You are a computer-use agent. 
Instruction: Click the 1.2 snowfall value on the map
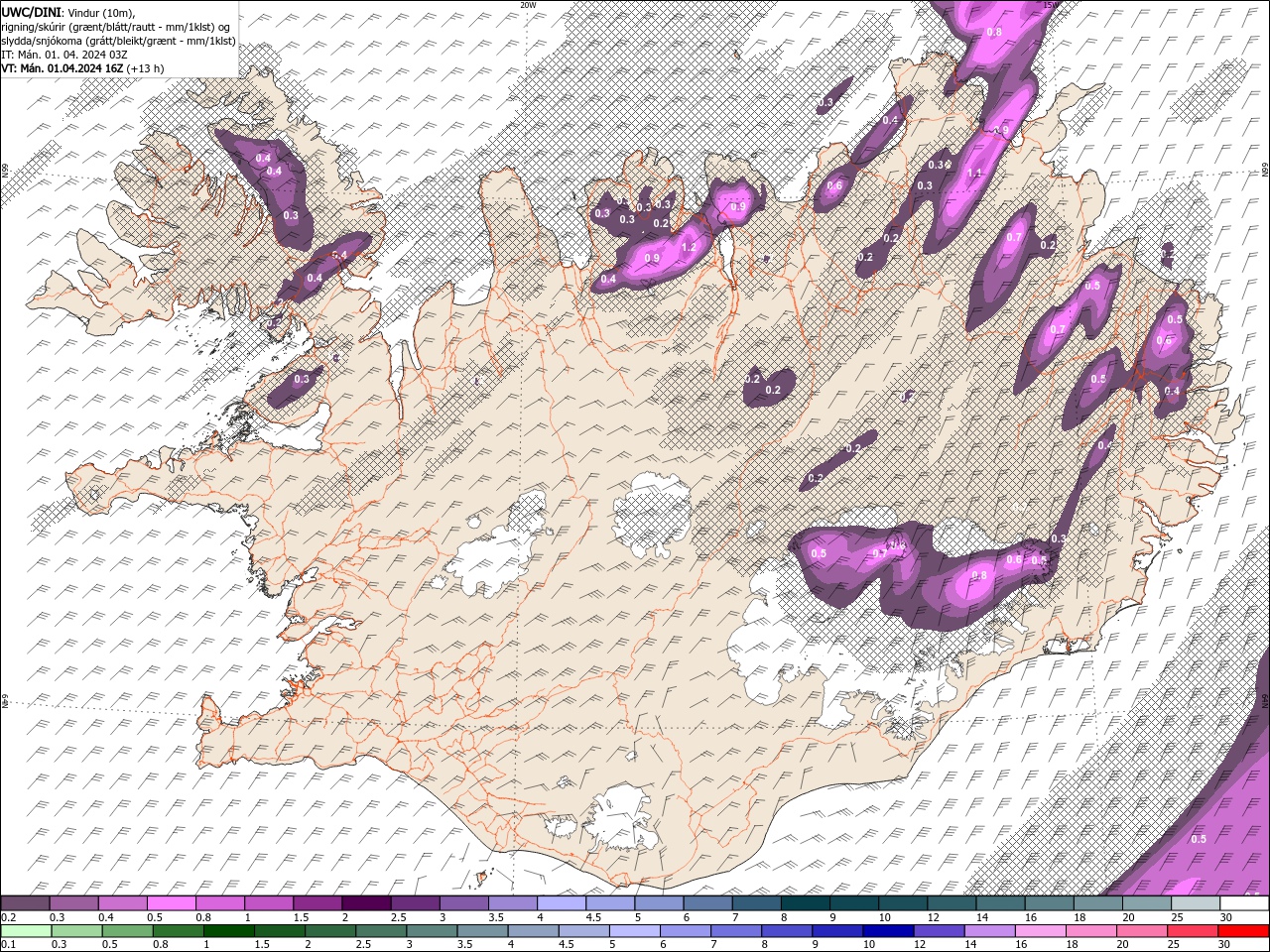coord(689,246)
